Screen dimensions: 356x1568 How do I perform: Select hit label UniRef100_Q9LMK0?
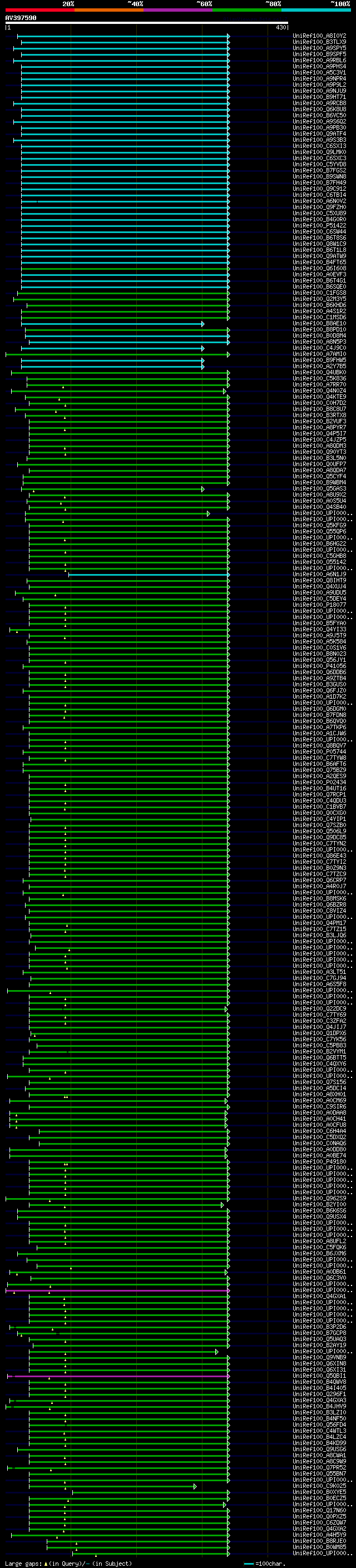(x=319, y=152)
